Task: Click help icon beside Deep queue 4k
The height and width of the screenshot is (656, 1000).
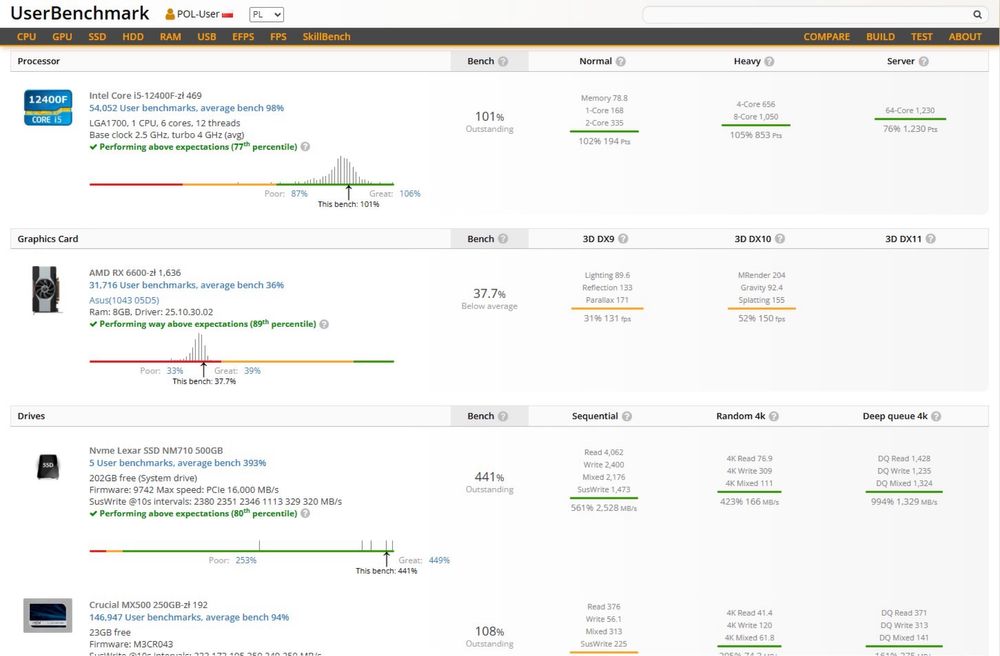Action: coord(936,416)
